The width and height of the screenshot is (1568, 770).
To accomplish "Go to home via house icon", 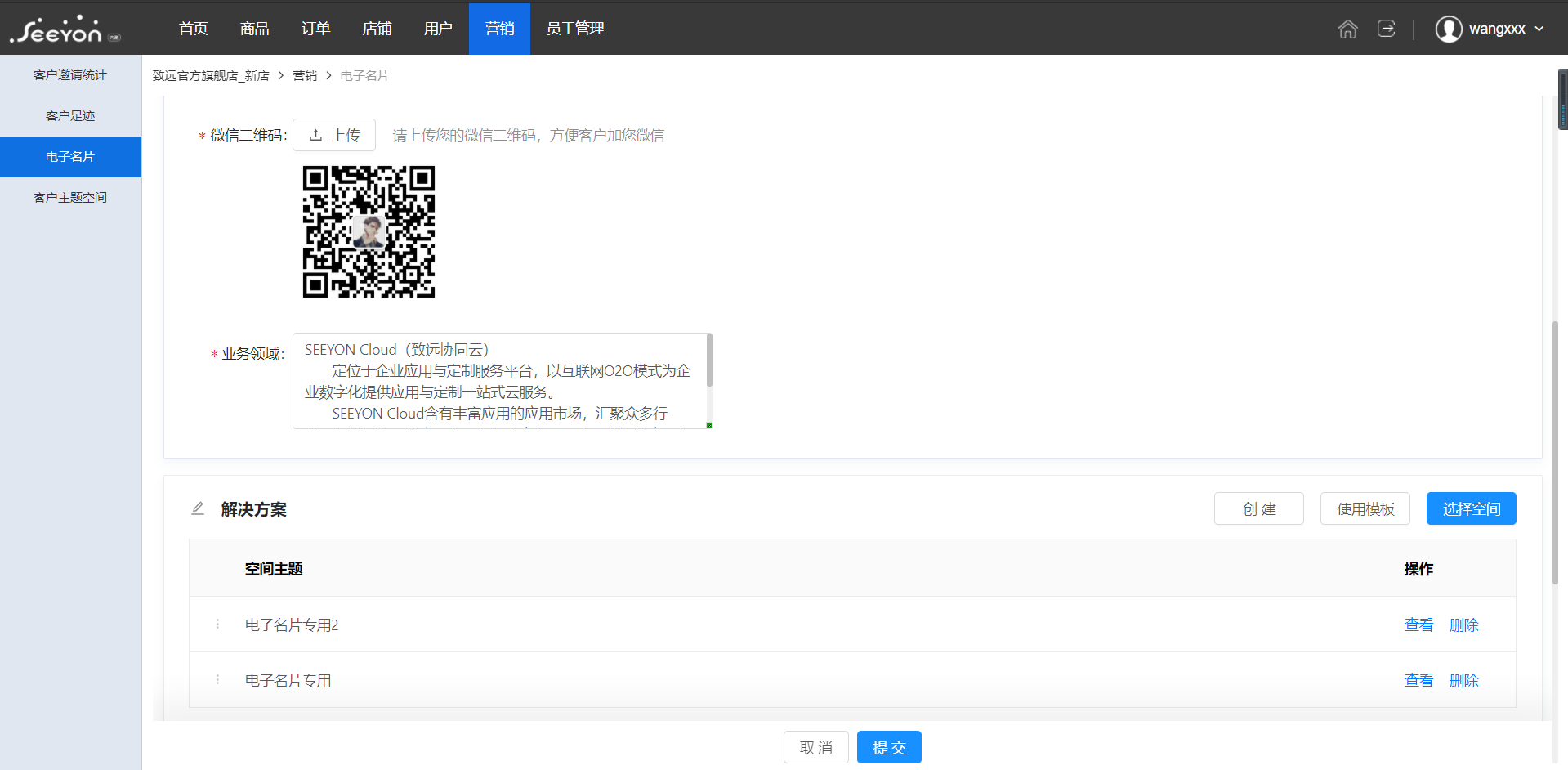I will tap(1348, 29).
